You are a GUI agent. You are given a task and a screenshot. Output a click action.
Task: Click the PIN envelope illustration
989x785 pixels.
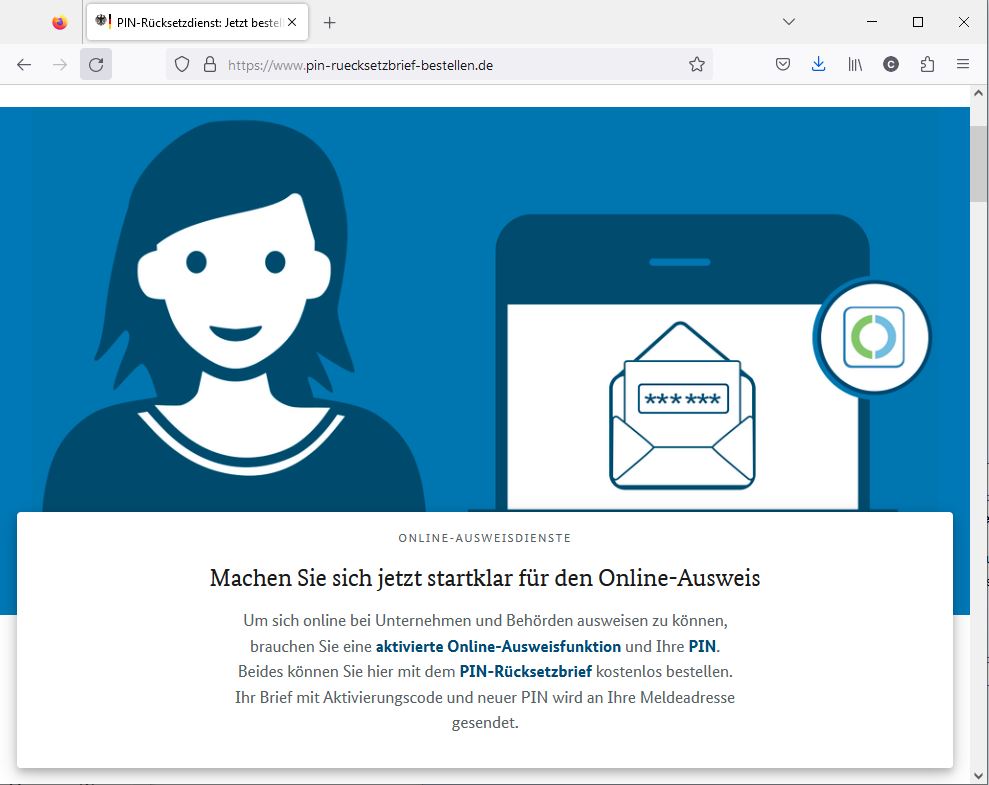(682, 406)
